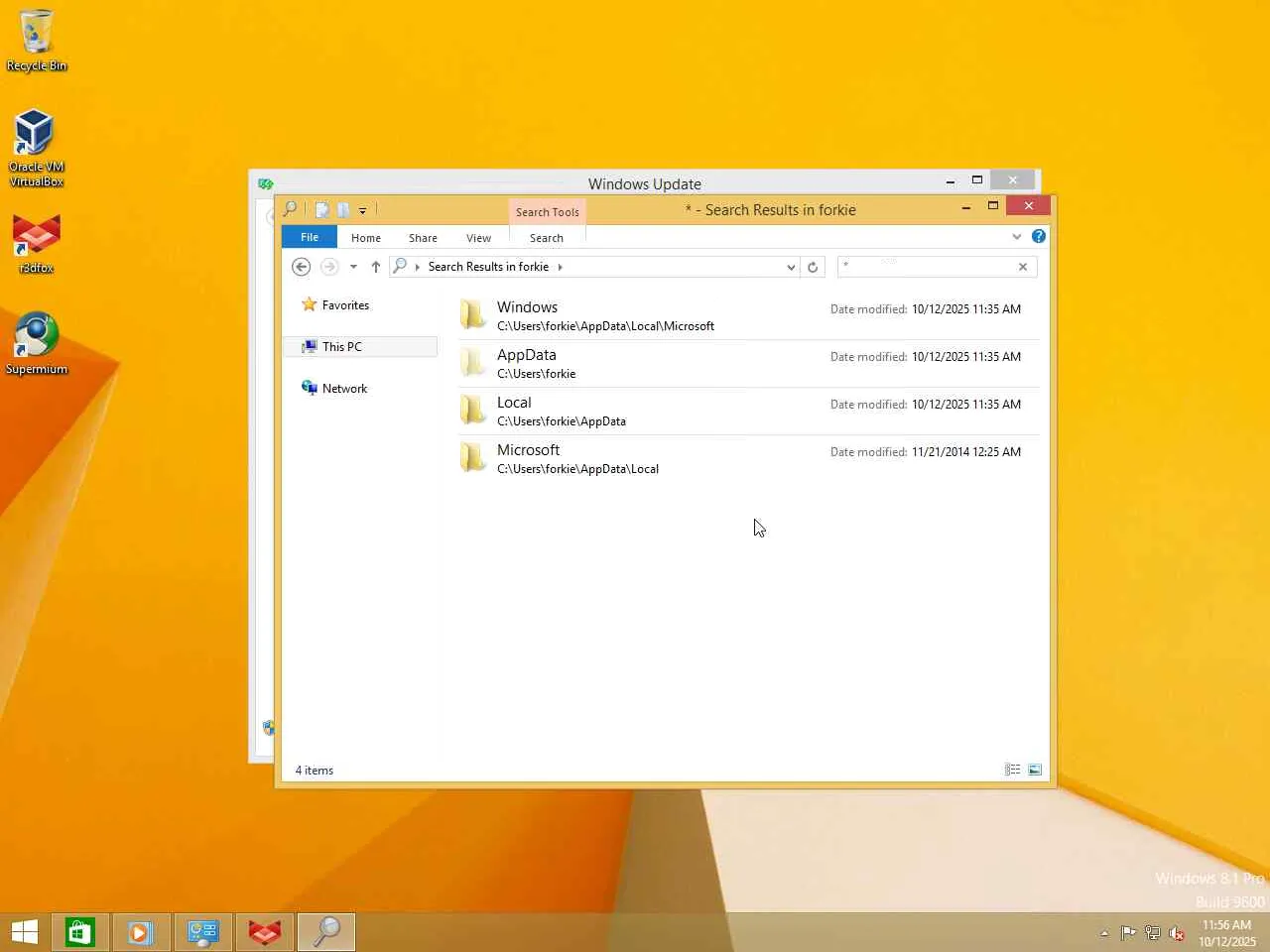This screenshot has width=1270, height=952.
Task: Click Microsoft's date modified 11/21/2014 12:25 AM
Action: click(x=966, y=452)
